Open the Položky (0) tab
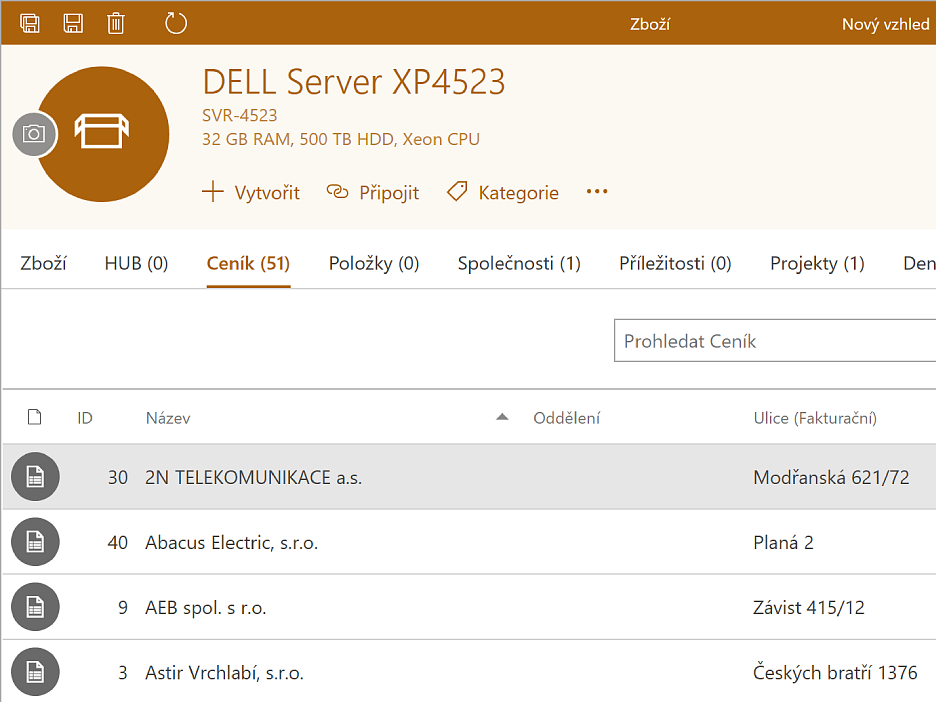Viewport: 936px width, 702px height. tap(374, 263)
